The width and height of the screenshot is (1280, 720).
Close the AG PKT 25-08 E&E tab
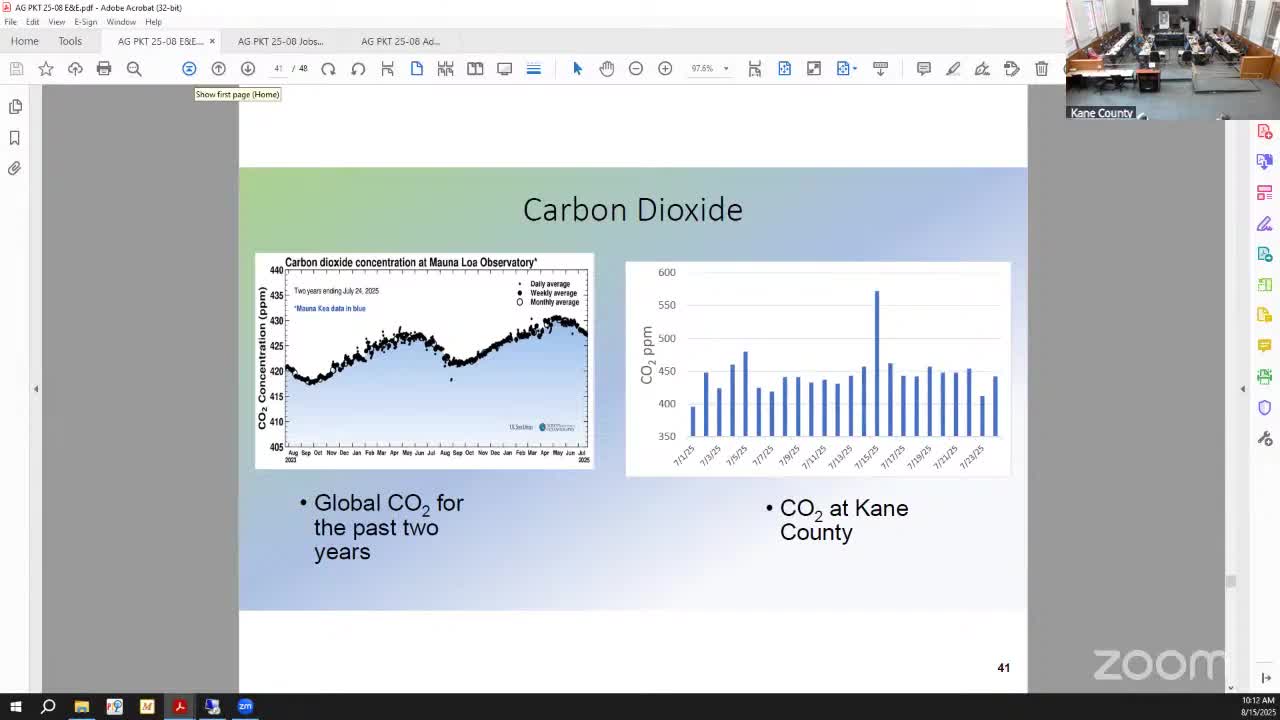point(212,41)
